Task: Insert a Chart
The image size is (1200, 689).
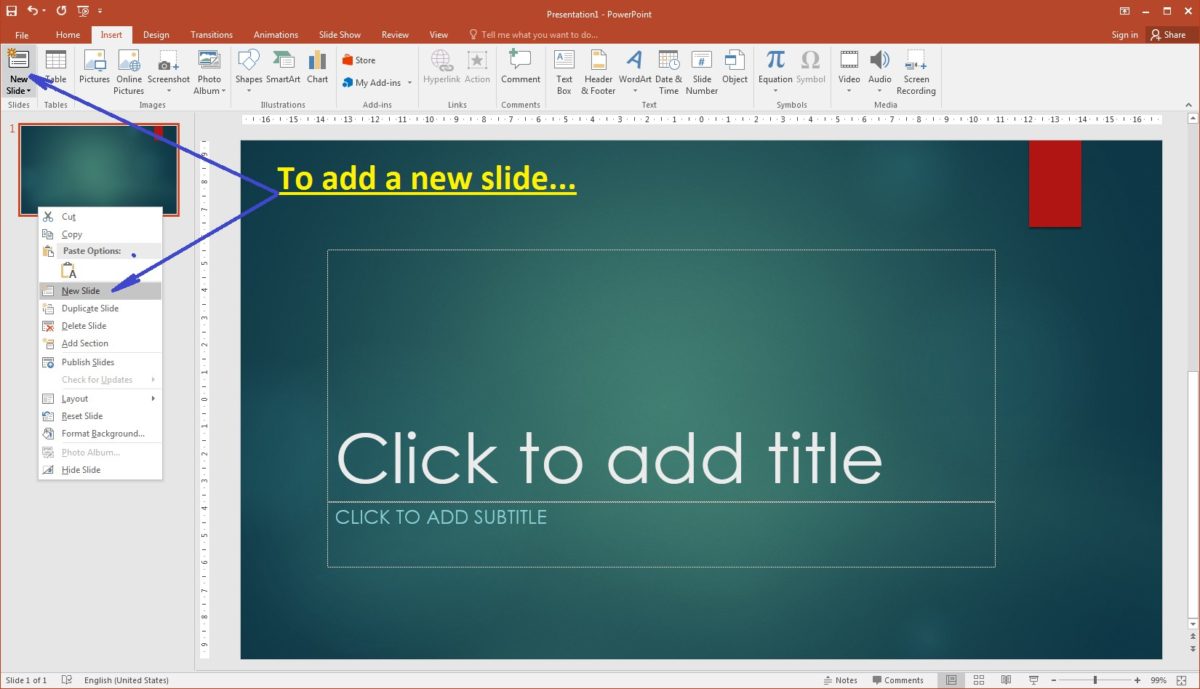Action: coord(317,68)
